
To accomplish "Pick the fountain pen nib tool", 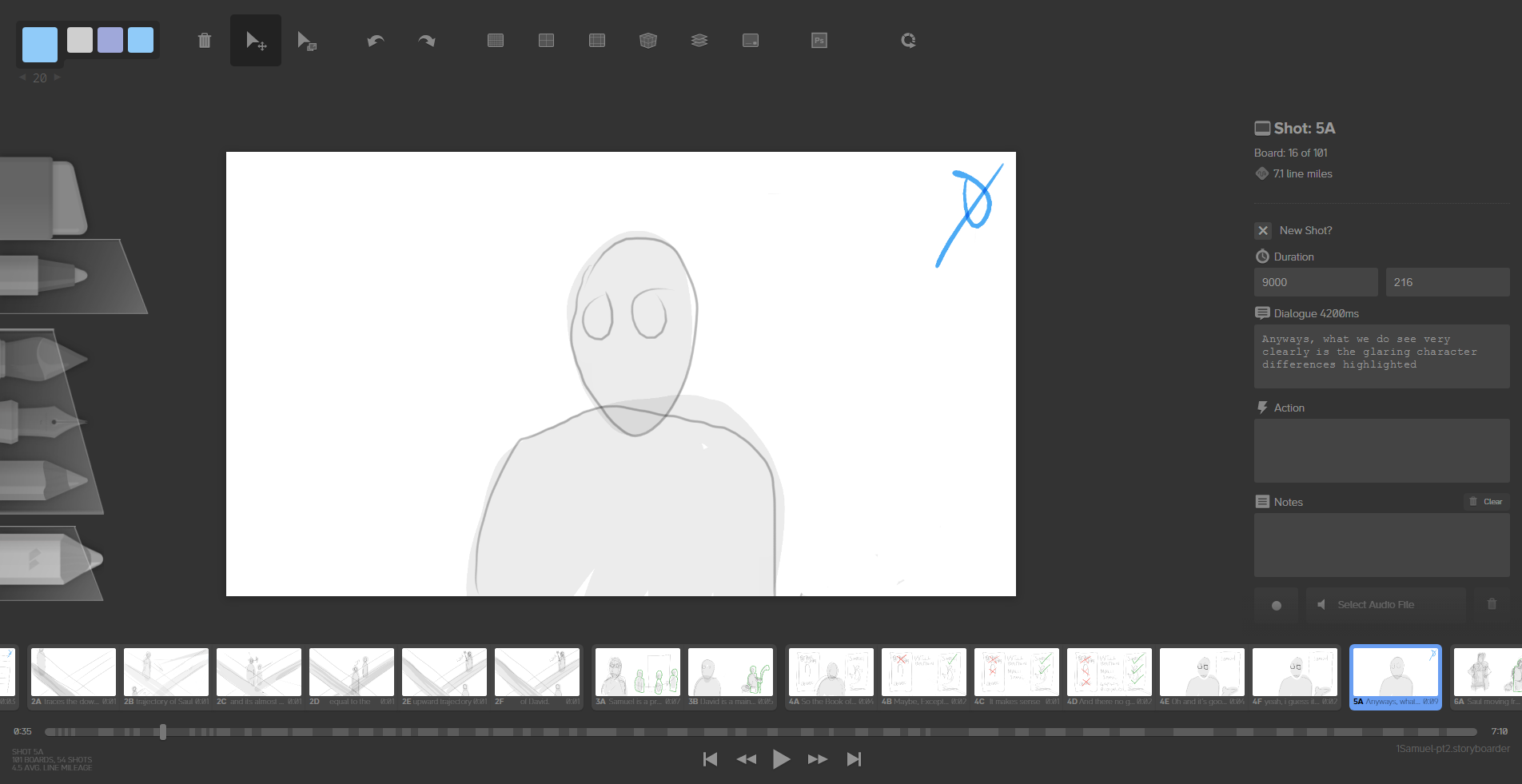I will click(44, 421).
